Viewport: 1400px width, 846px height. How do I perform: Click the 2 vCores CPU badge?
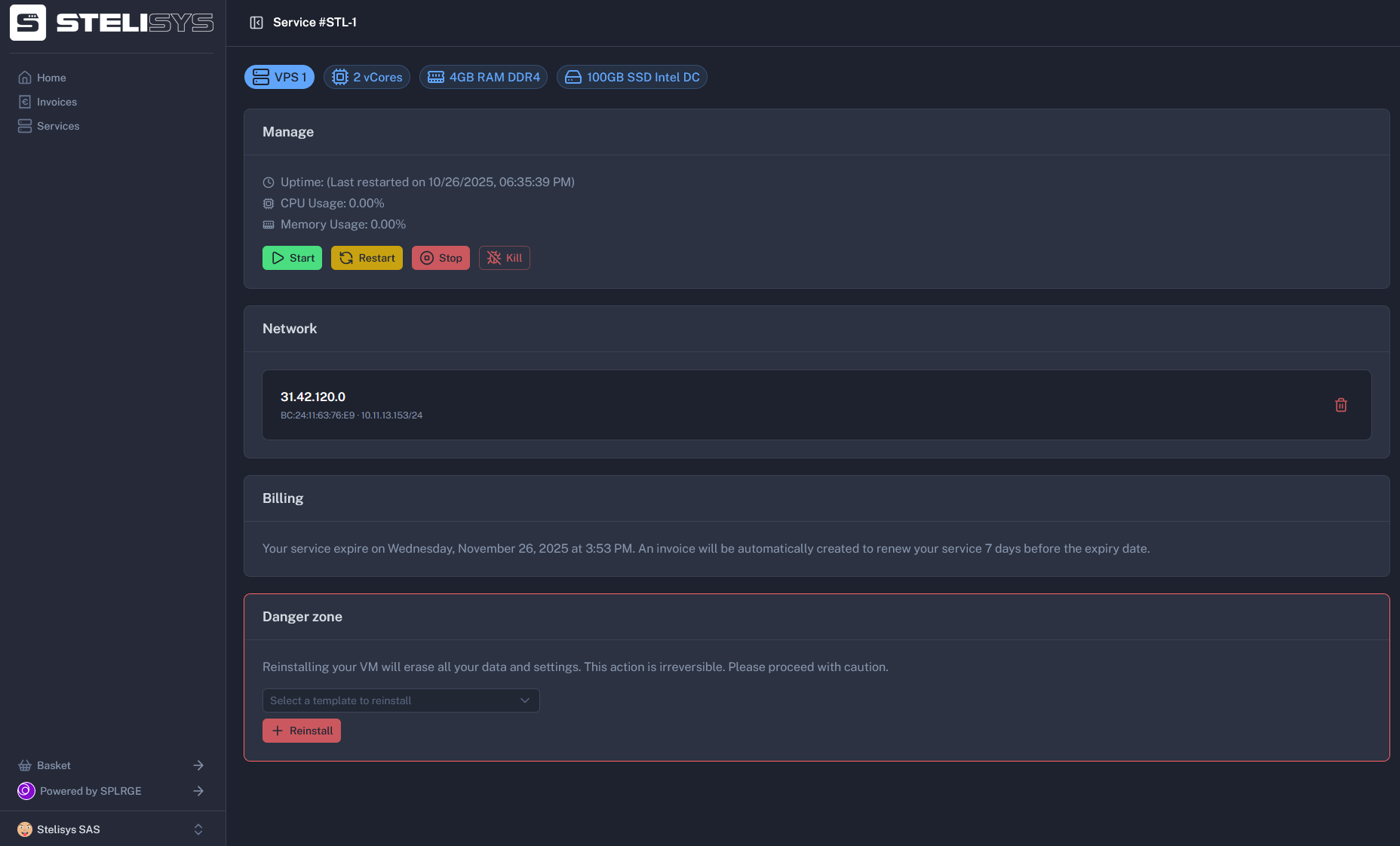[x=367, y=77]
